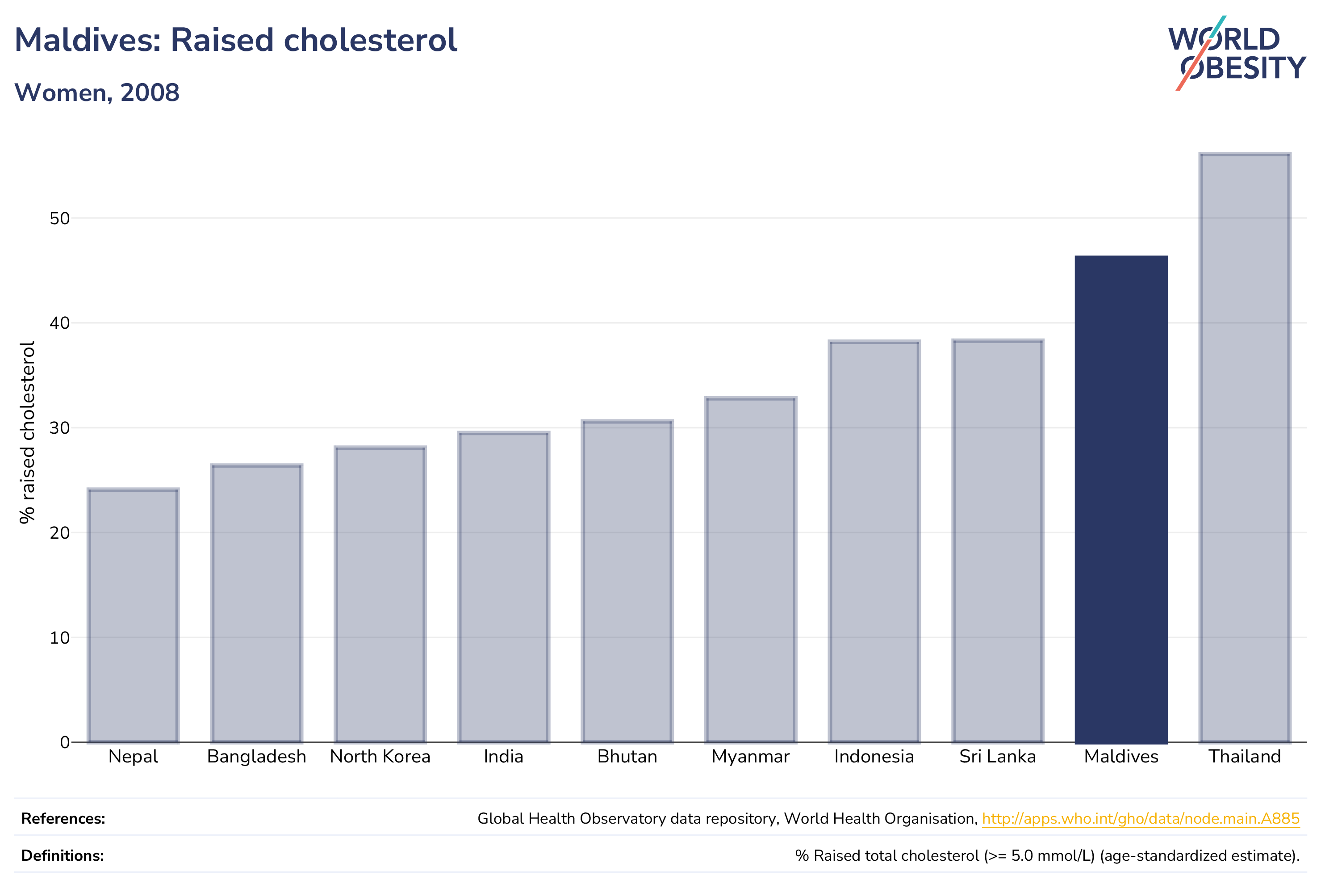1321x896 pixels.
Task: Click the Women, 2008 subtitle
Action: (x=96, y=92)
